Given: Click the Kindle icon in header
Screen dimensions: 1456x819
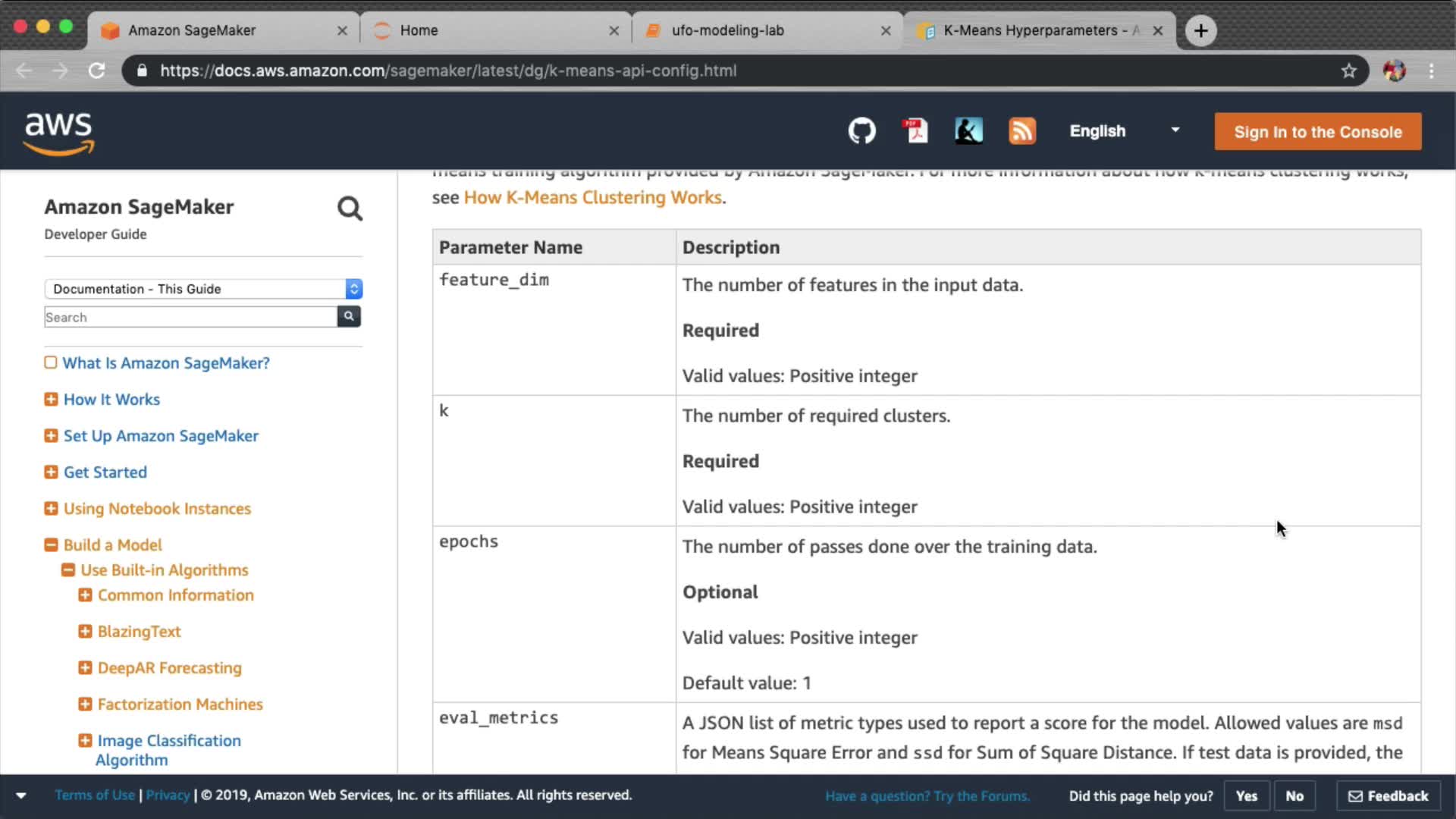Looking at the screenshot, I should click(968, 131).
